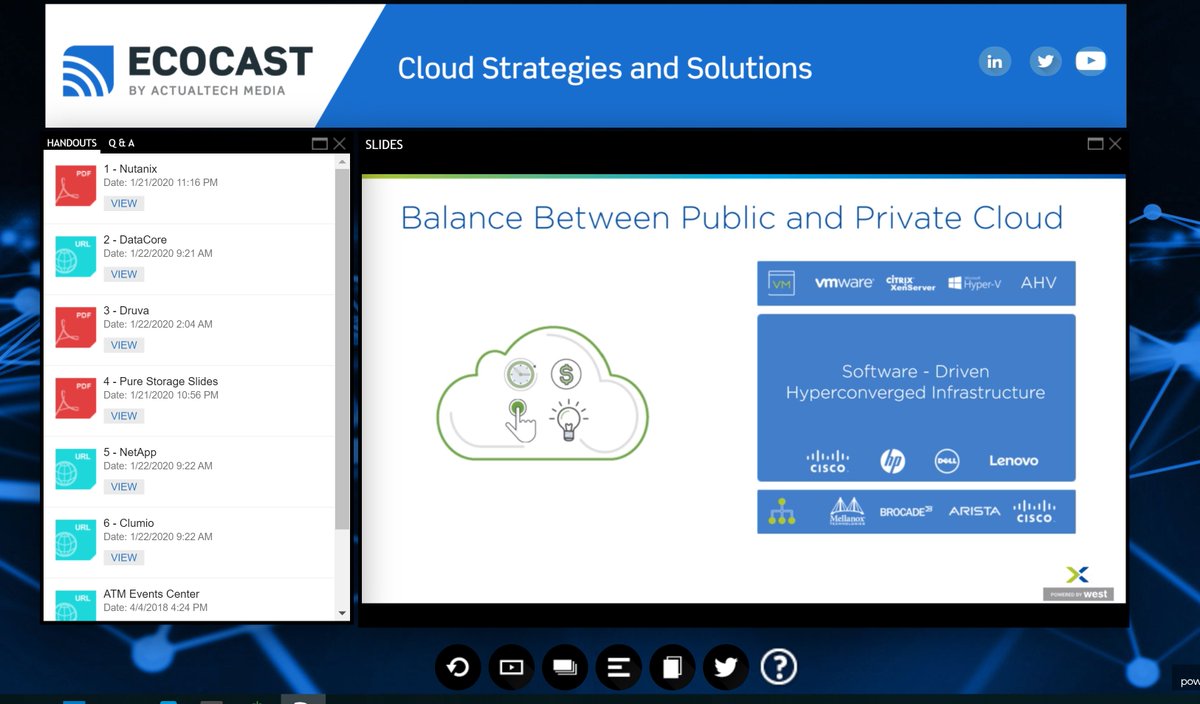Close the Handouts panel

coord(339,144)
